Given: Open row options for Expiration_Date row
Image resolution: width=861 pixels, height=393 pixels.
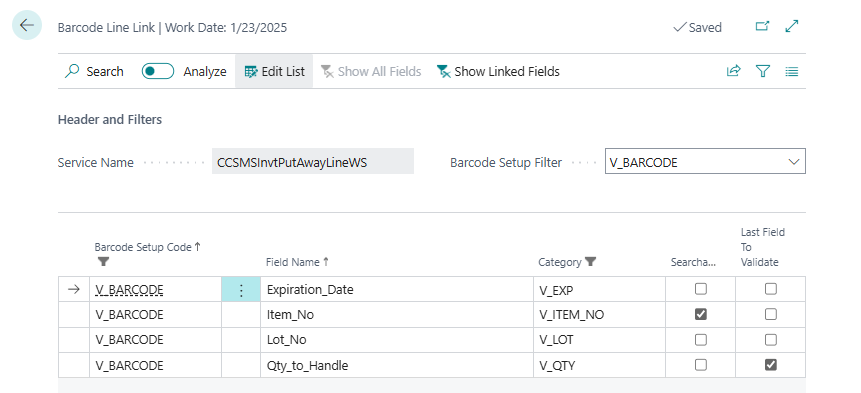Looking at the screenshot, I should pyautogui.click(x=241, y=289).
